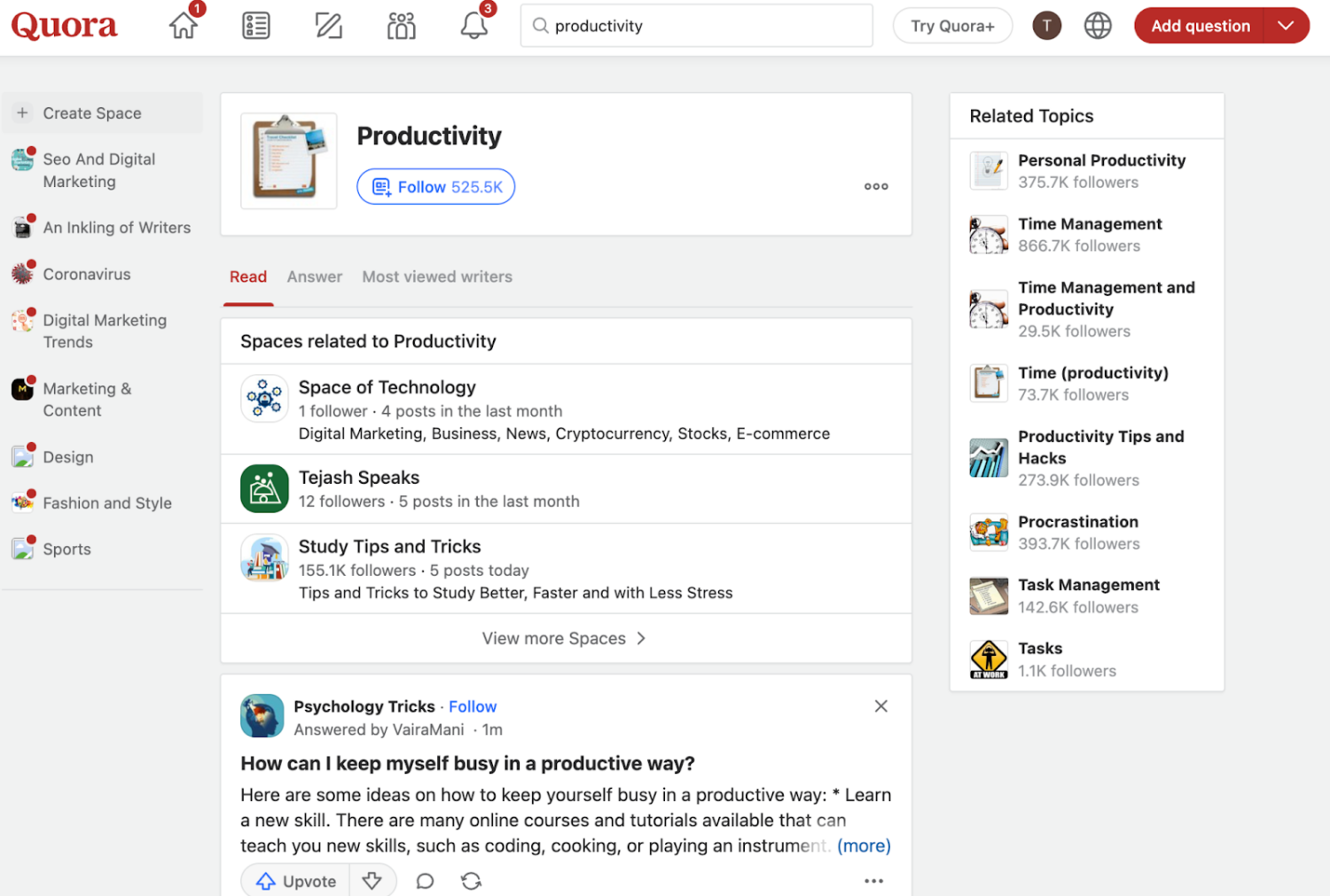Open the Study Tips and Tricks title
The image size is (1330, 896).
(x=389, y=546)
